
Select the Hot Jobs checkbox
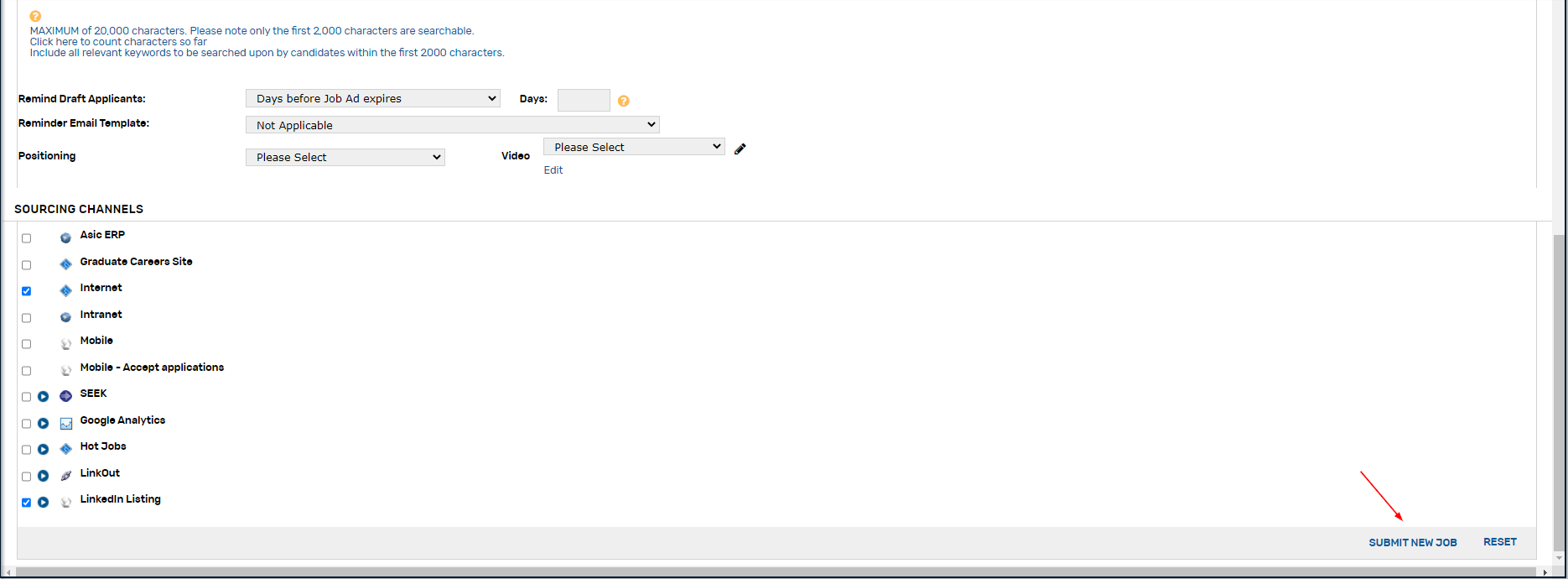[x=26, y=450]
